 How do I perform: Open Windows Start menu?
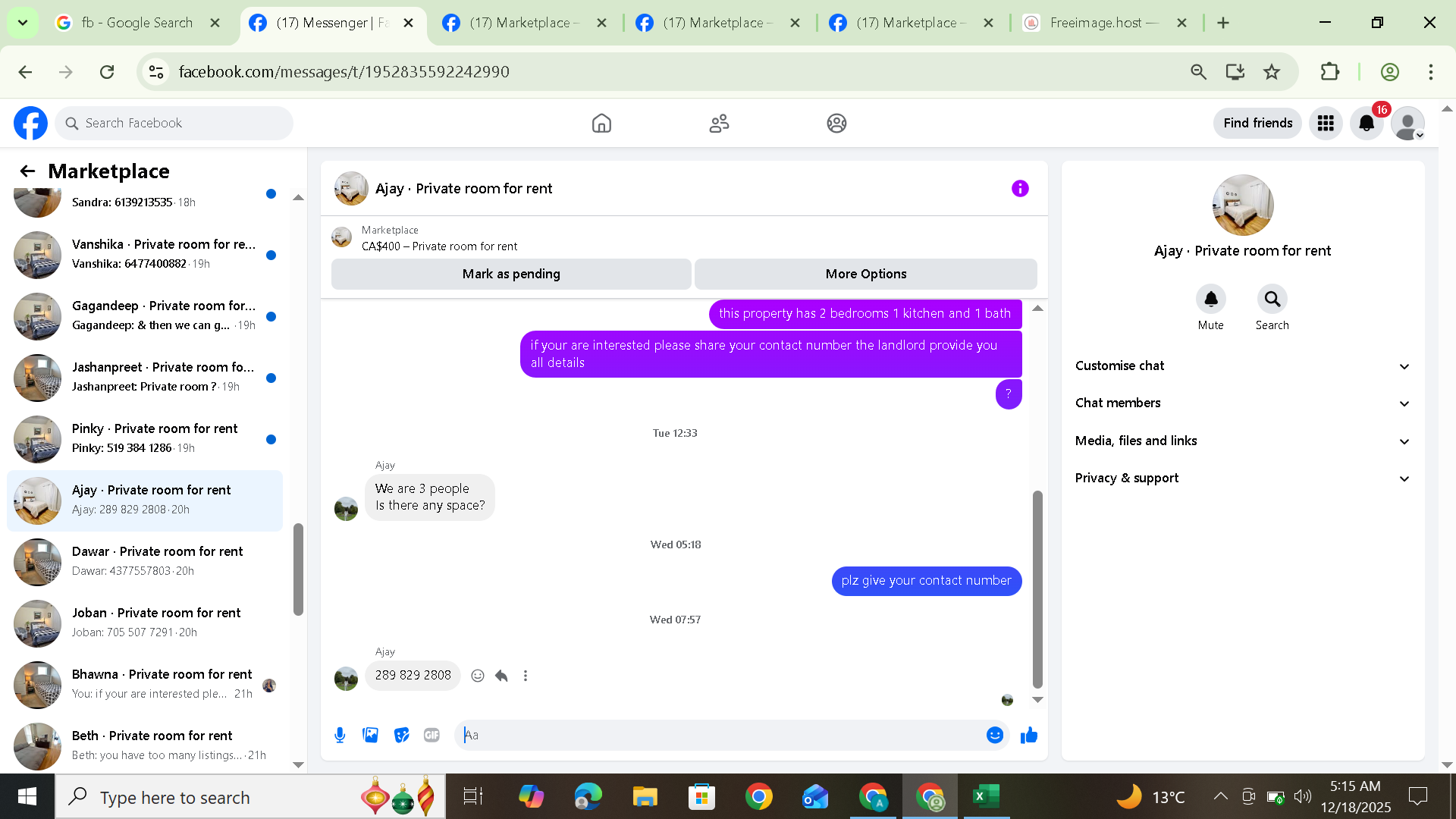tap(27, 797)
